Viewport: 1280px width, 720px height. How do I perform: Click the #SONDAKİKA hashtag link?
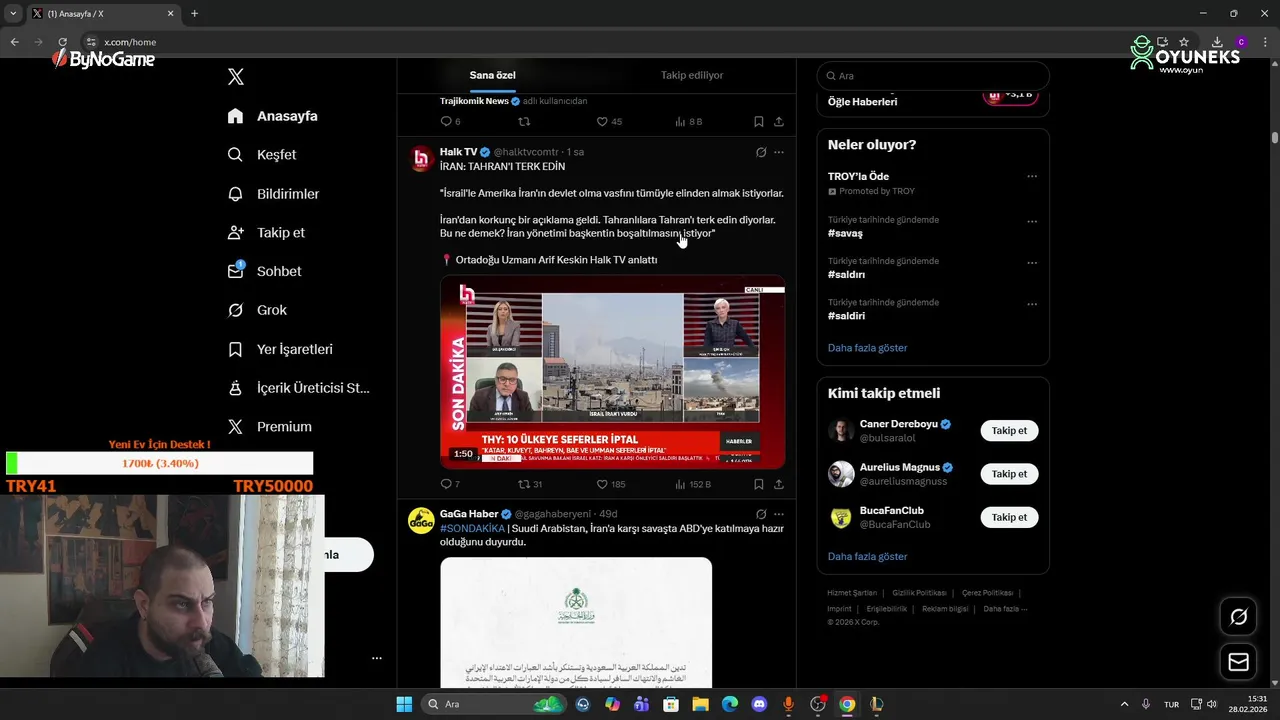pyautogui.click(x=472, y=528)
